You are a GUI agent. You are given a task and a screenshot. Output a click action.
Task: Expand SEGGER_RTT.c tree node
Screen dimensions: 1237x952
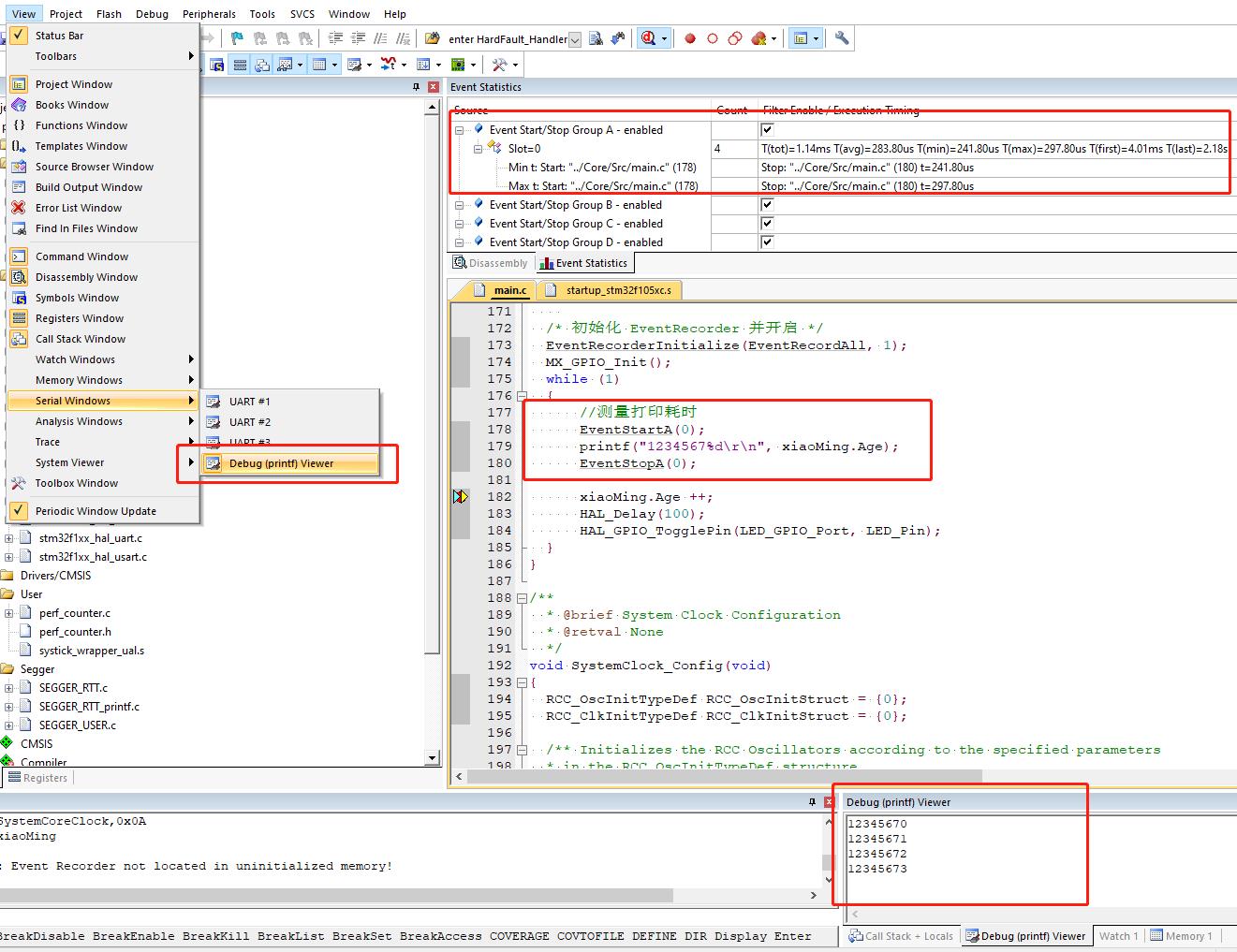(9, 688)
